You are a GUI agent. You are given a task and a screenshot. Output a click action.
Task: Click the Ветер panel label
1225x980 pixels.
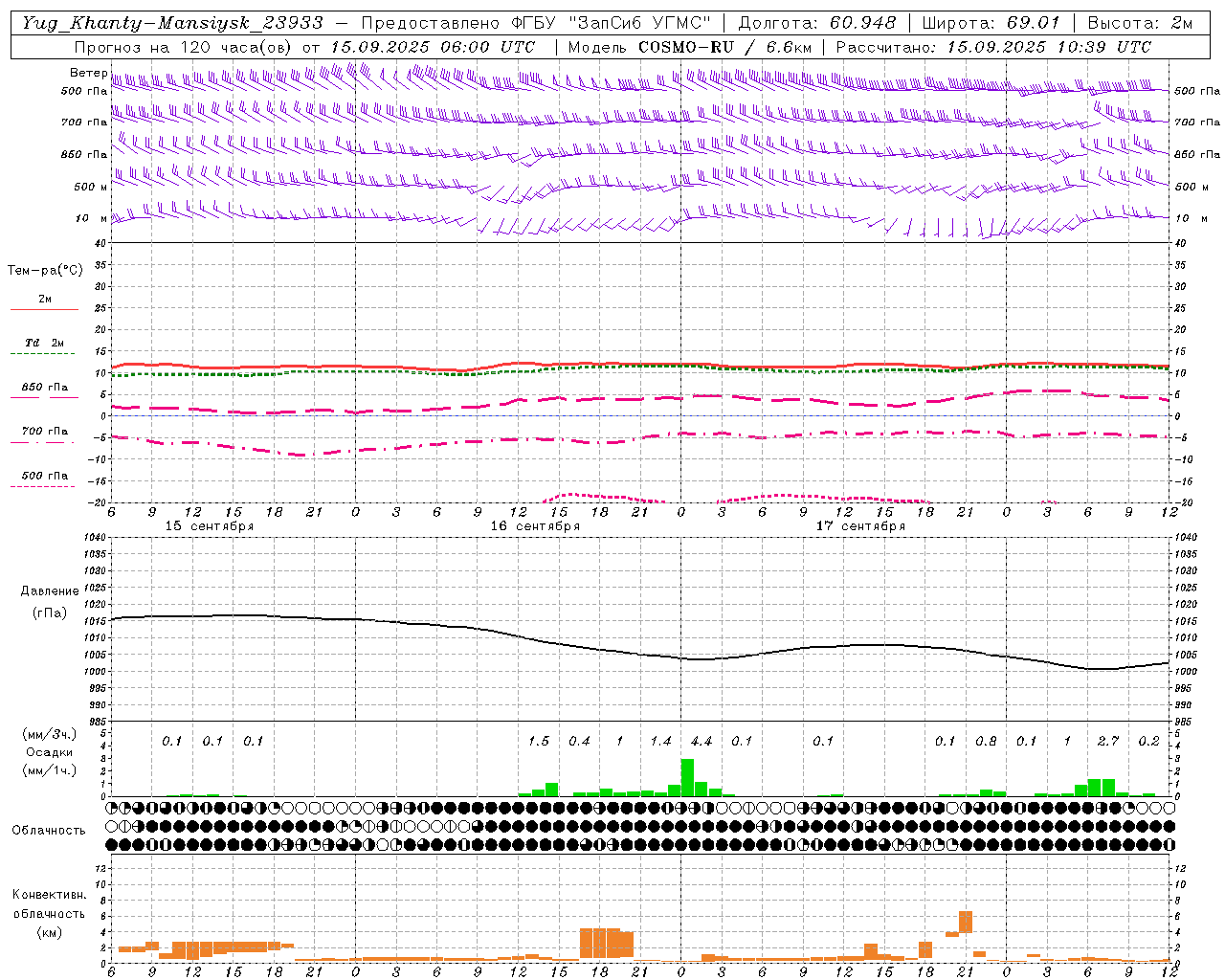(88, 73)
